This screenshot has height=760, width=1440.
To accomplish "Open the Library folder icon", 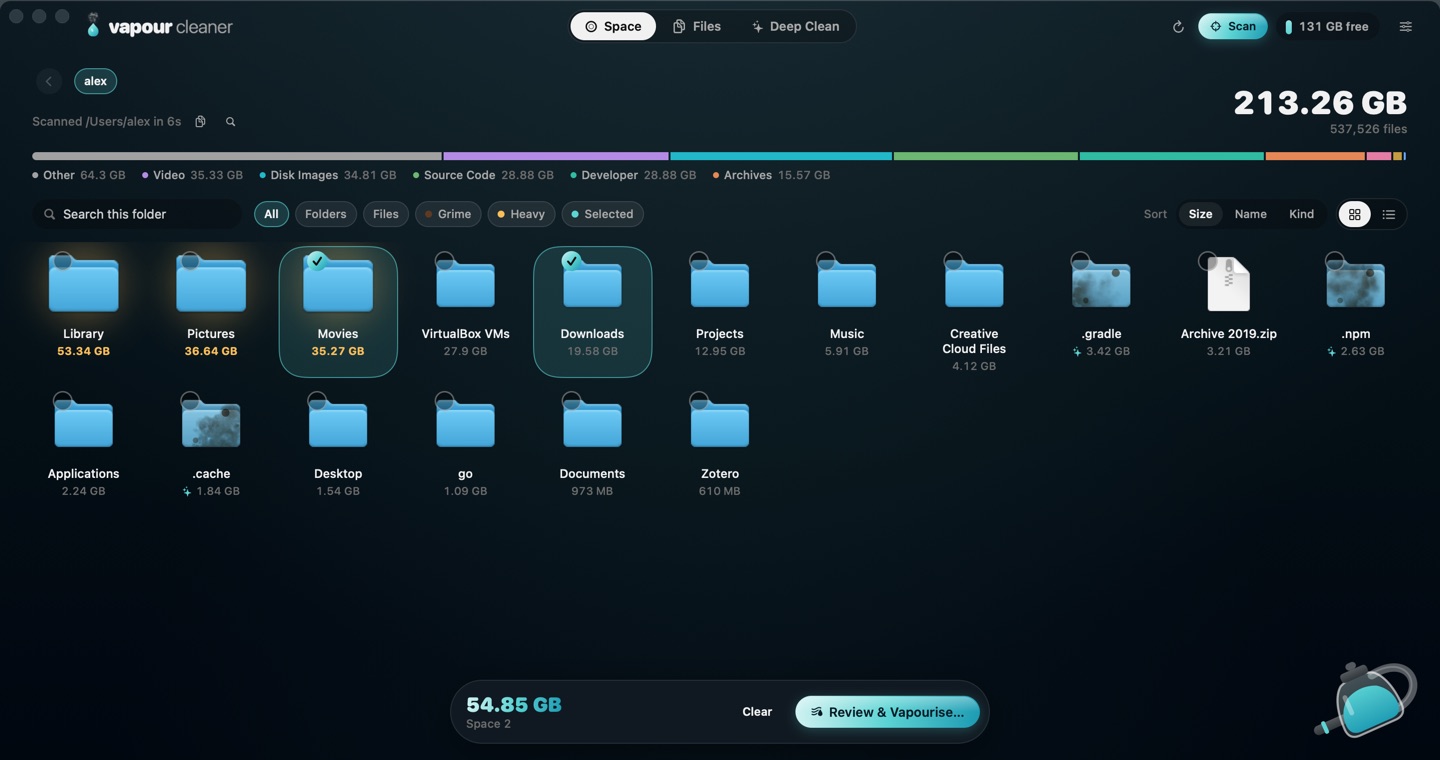I will coord(84,284).
